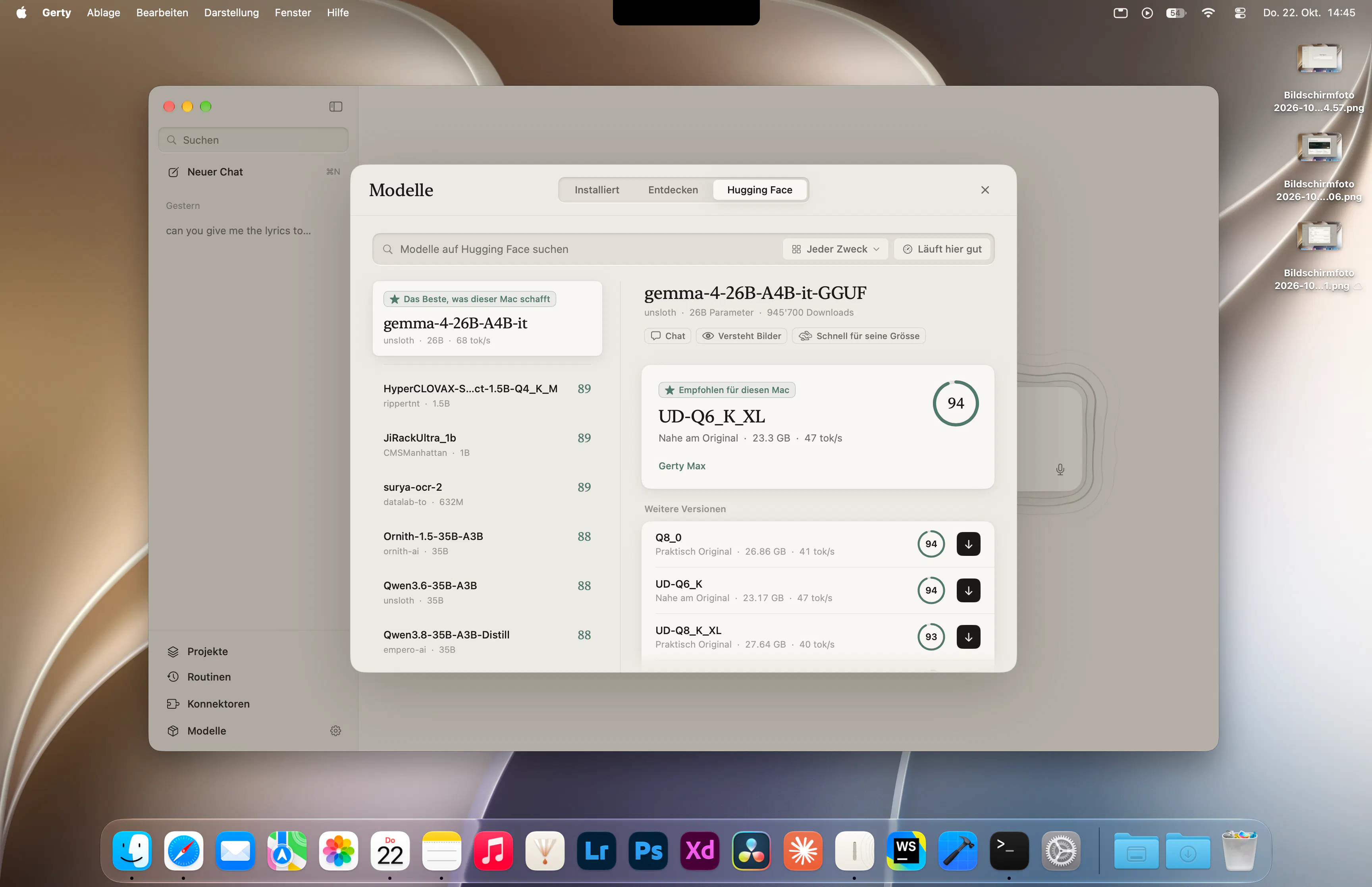Open Terminal from the dock

coord(1009,851)
